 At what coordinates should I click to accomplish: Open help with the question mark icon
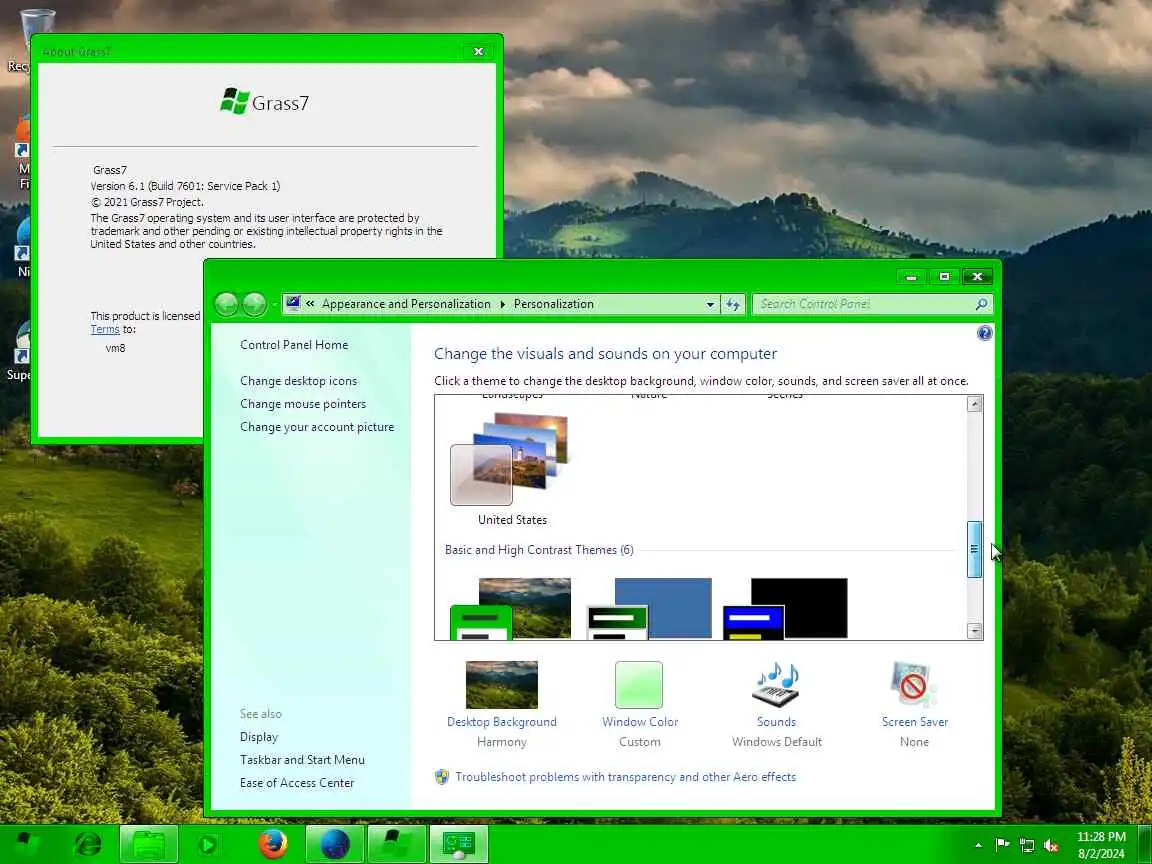tap(984, 334)
